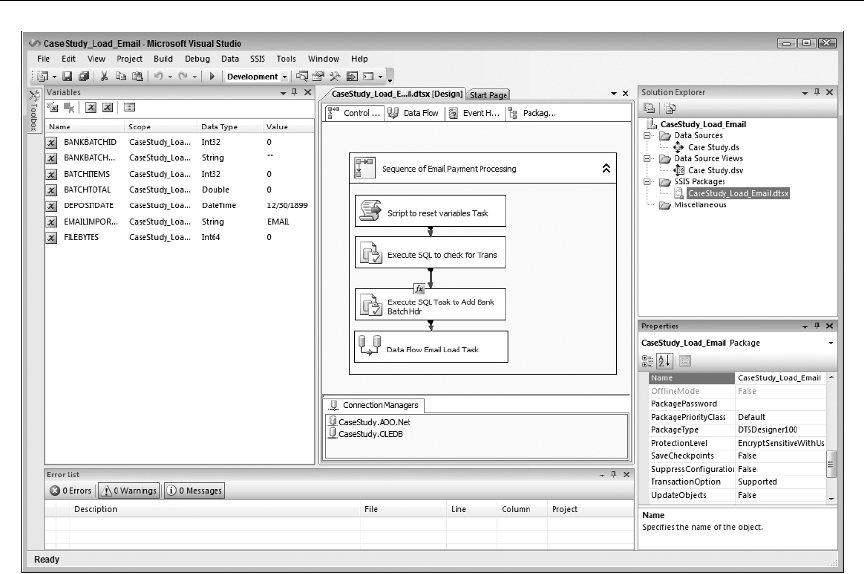Open the New Project dropdown arrow

click(54, 77)
